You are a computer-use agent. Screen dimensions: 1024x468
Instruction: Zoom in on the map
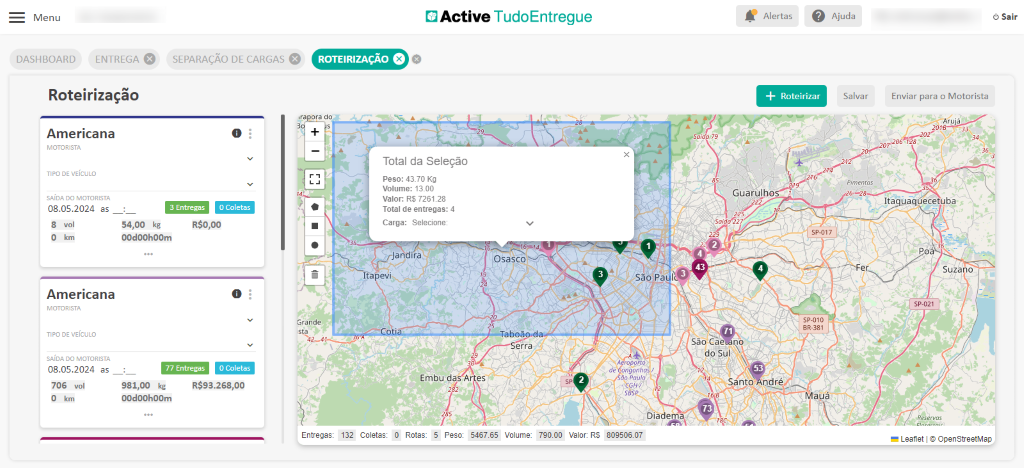tap(315, 131)
